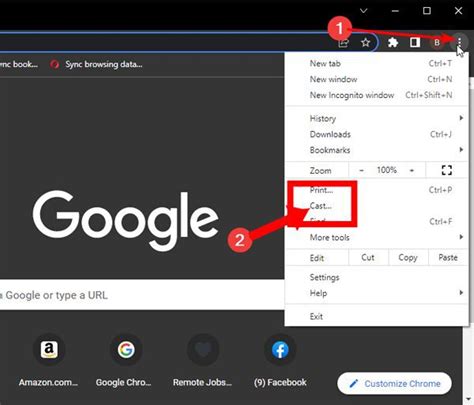
Task: Bookmark this page with star icon
Action: (x=366, y=43)
